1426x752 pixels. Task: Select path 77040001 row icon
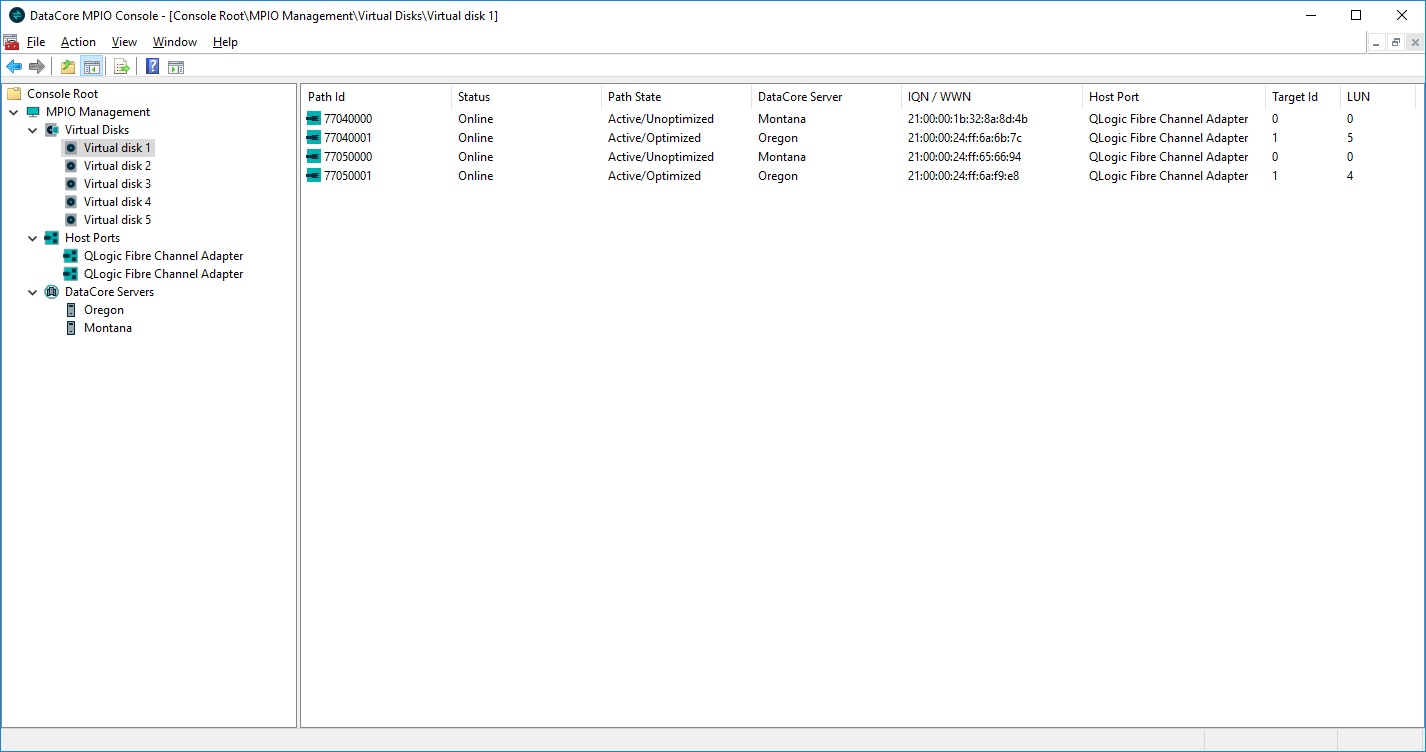point(314,138)
